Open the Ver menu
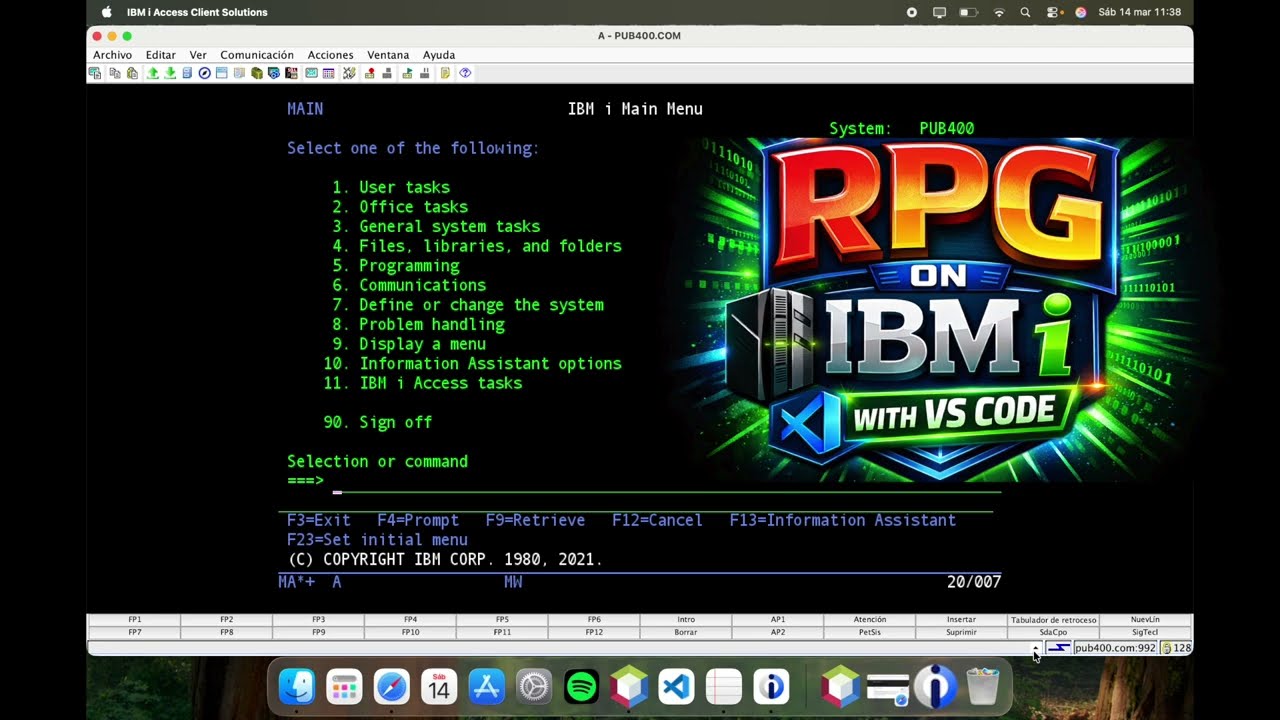The width and height of the screenshot is (1280, 720). coord(198,55)
